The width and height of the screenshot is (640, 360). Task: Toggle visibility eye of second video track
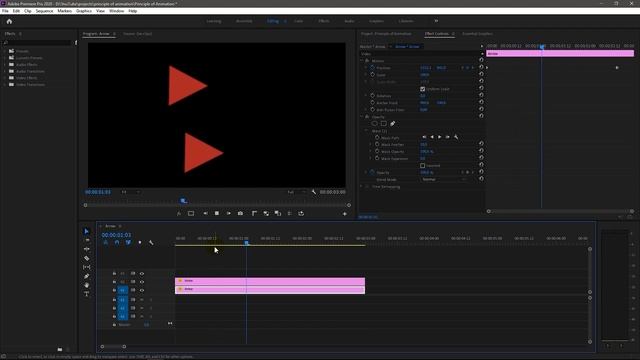coord(142,282)
